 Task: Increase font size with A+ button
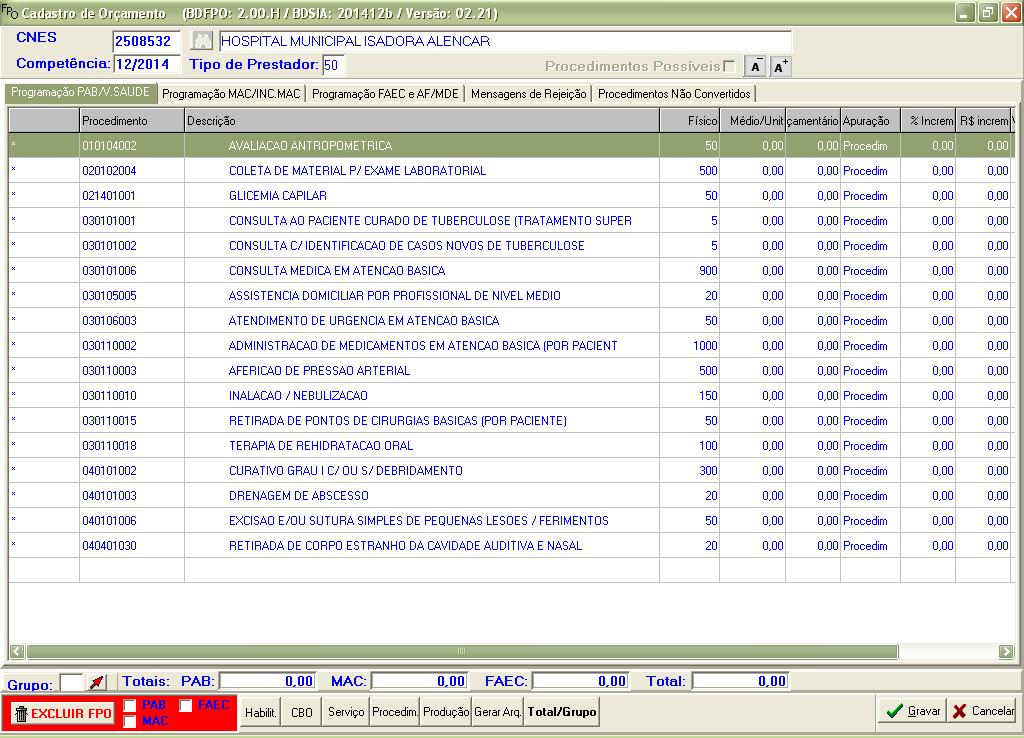click(781, 66)
